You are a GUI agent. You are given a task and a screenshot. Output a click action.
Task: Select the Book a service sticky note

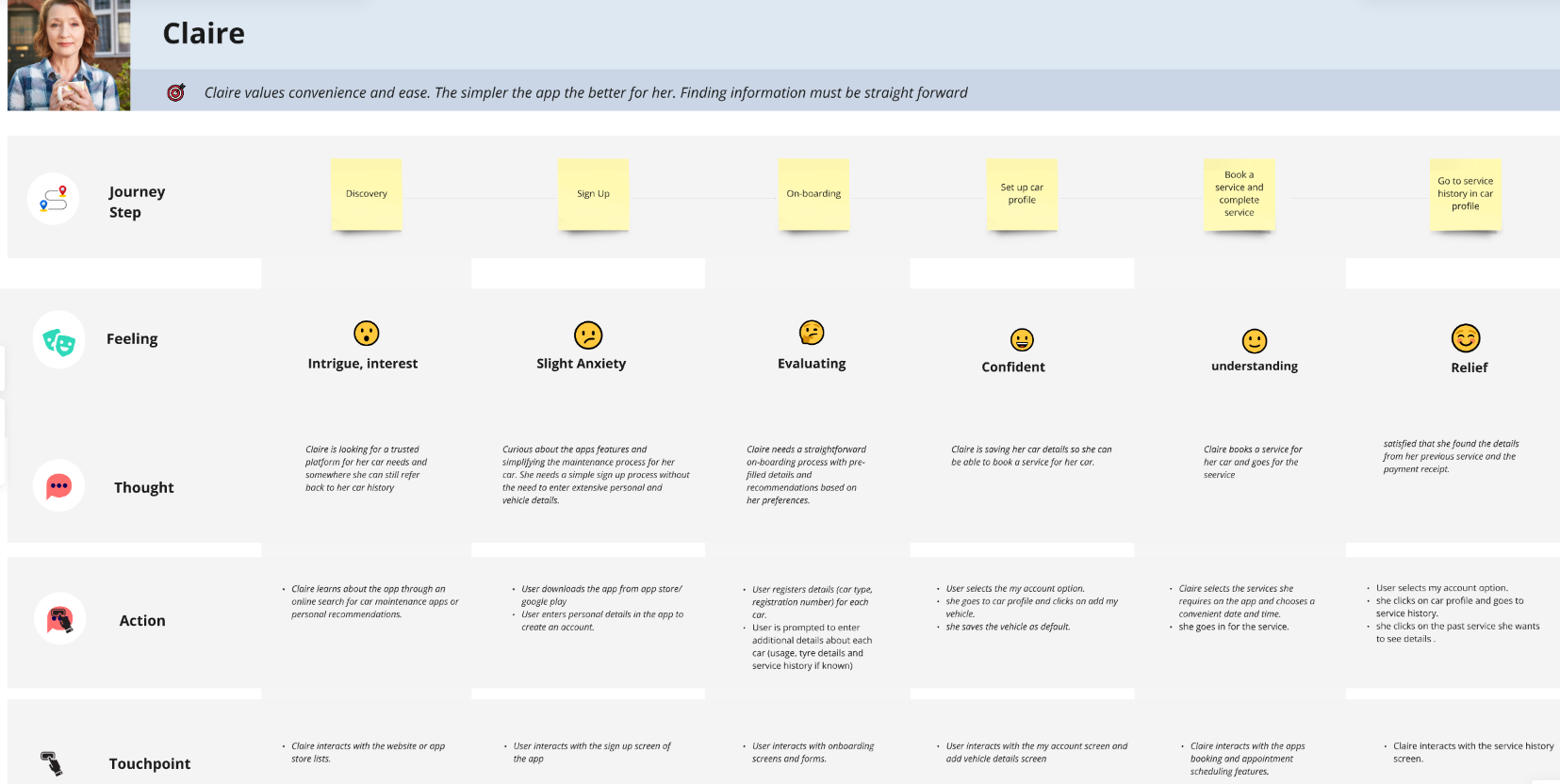coord(1240,194)
